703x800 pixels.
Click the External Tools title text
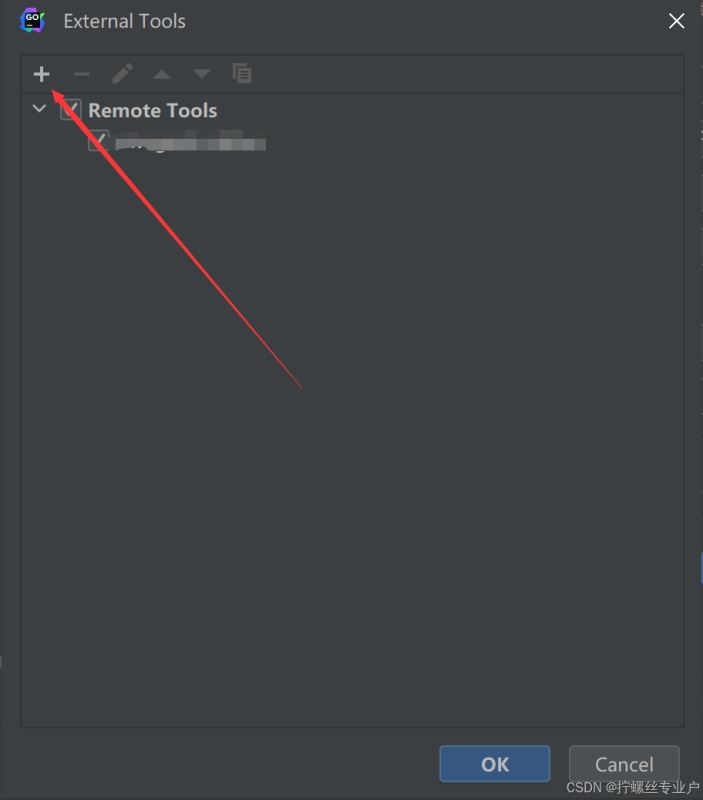(124, 21)
